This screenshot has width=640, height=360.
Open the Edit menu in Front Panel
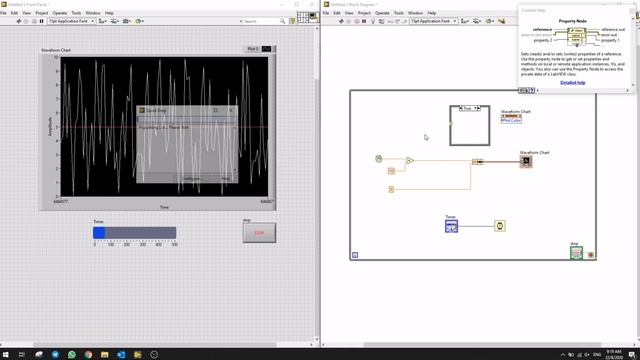point(14,13)
